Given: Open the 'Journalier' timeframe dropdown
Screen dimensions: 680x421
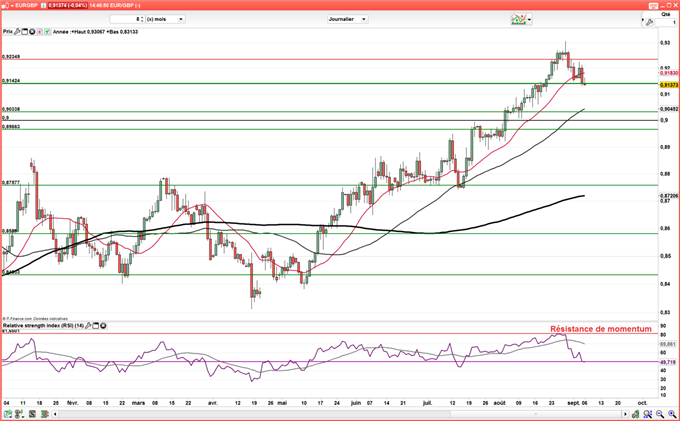Looking at the screenshot, I should click(348, 19).
